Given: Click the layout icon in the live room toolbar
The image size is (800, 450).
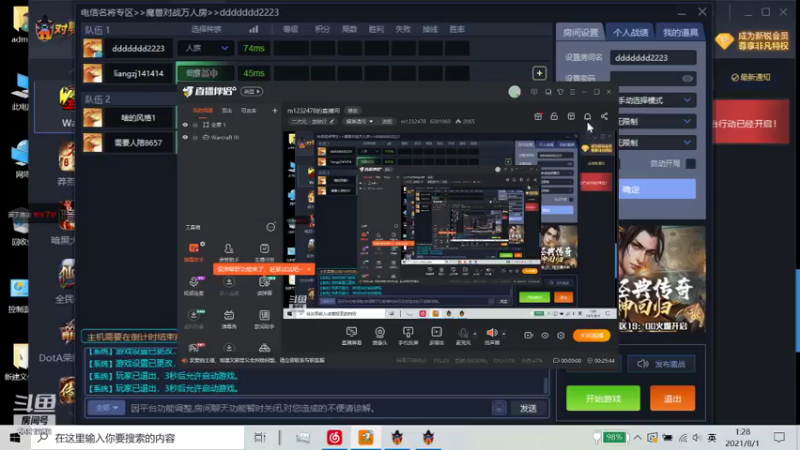Looking at the screenshot, I should click(571, 116).
